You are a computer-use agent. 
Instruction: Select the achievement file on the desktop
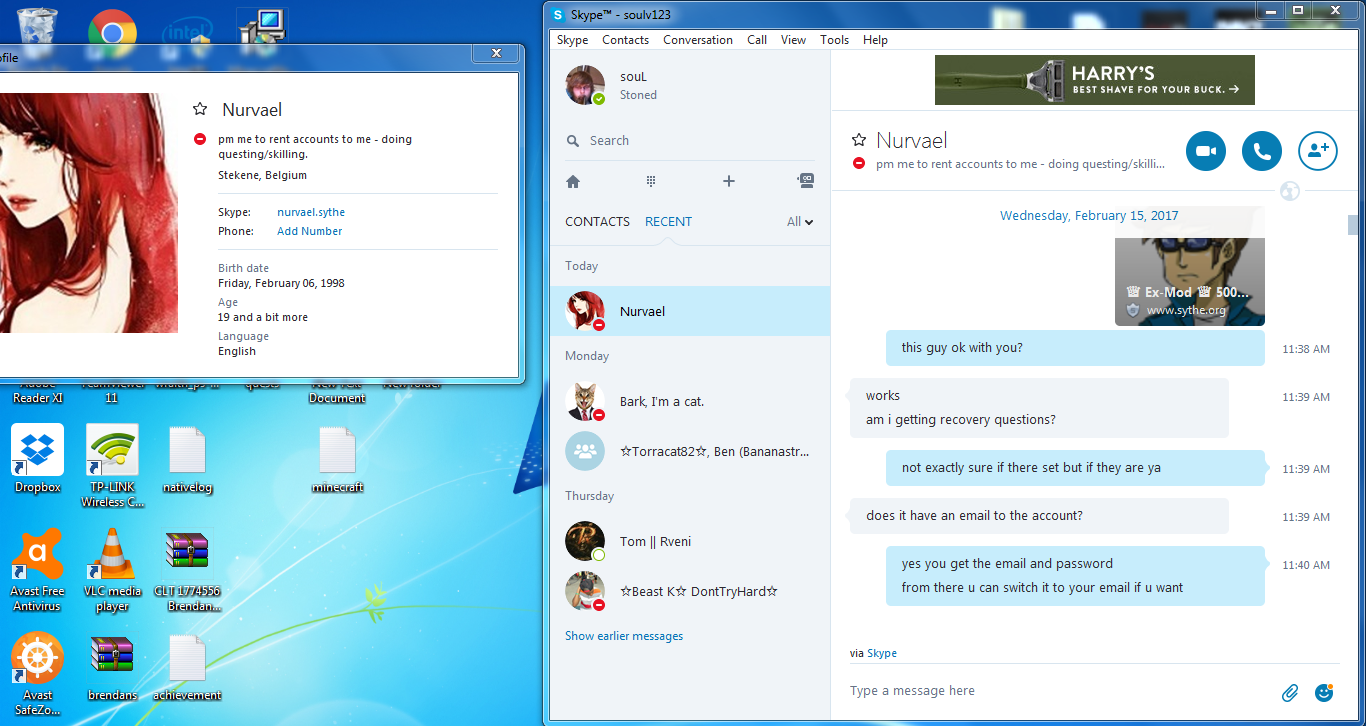pyautogui.click(x=187, y=667)
